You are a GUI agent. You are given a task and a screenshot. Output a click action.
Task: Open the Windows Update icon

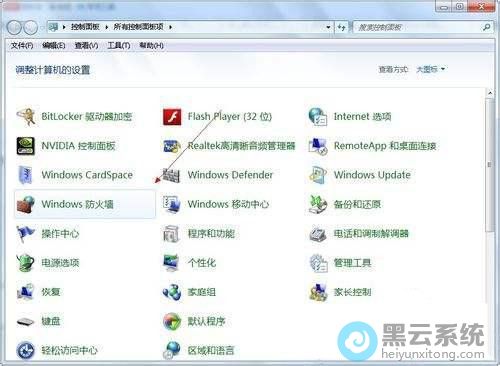pyautogui.click(x=318, y=175)
